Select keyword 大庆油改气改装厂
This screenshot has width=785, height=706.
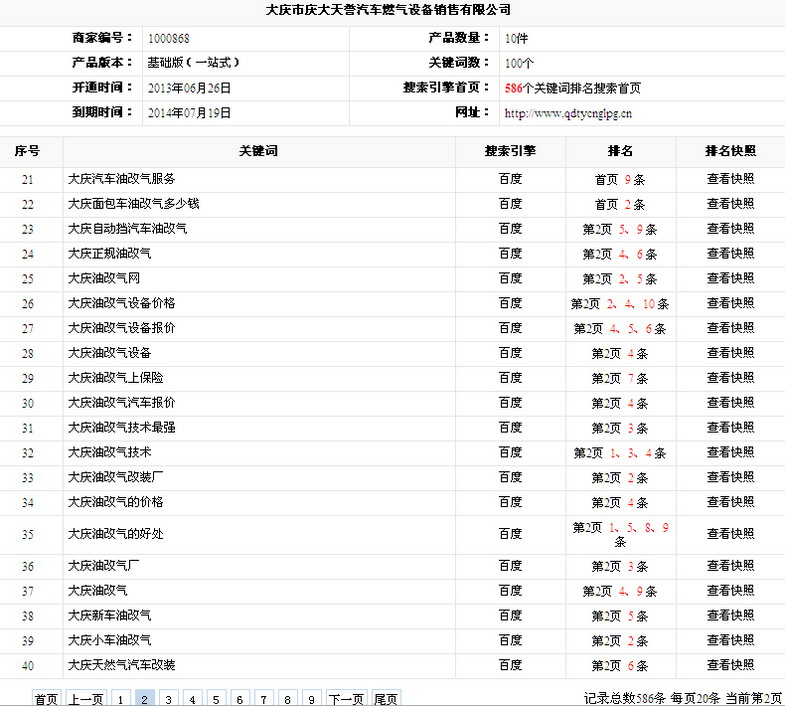[x=116, y=477]
